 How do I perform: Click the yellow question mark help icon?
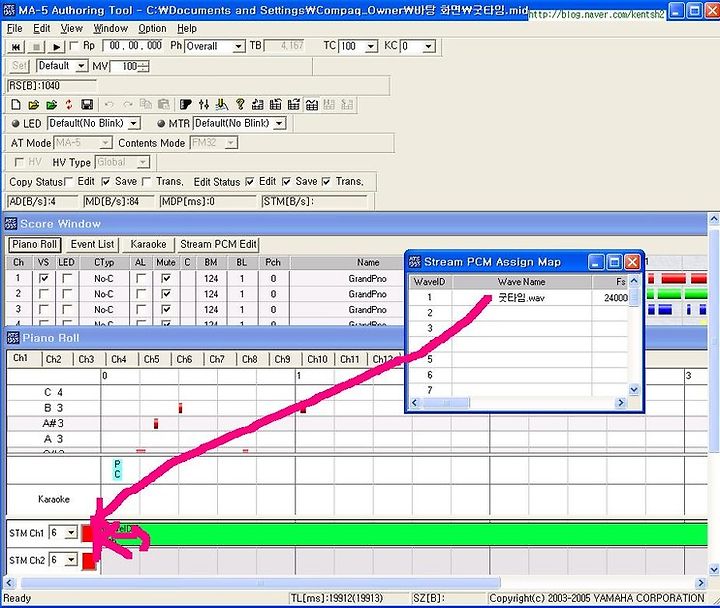[240, 105]
